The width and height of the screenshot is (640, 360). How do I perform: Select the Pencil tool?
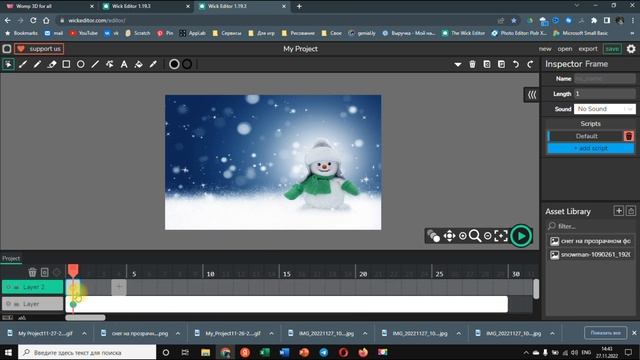[37, 64]
